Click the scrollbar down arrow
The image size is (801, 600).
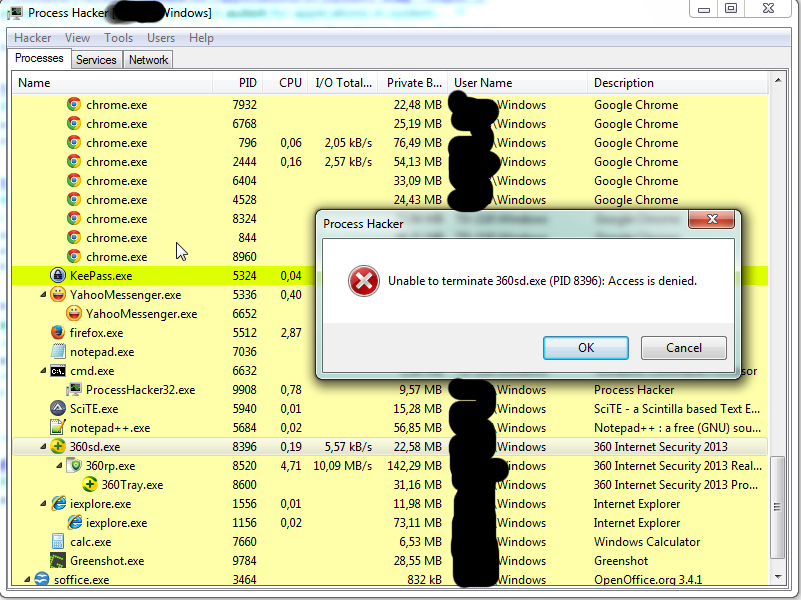coord(778,577)
